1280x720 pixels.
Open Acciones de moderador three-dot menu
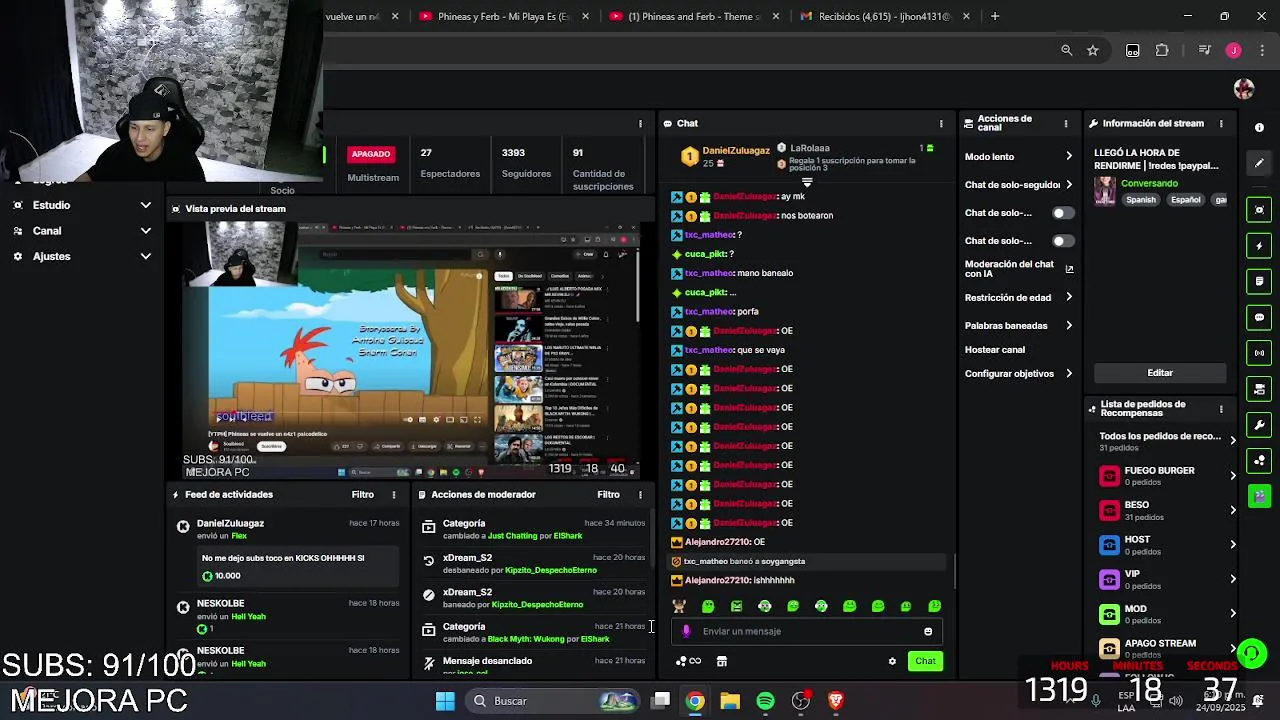click(640, 495)
